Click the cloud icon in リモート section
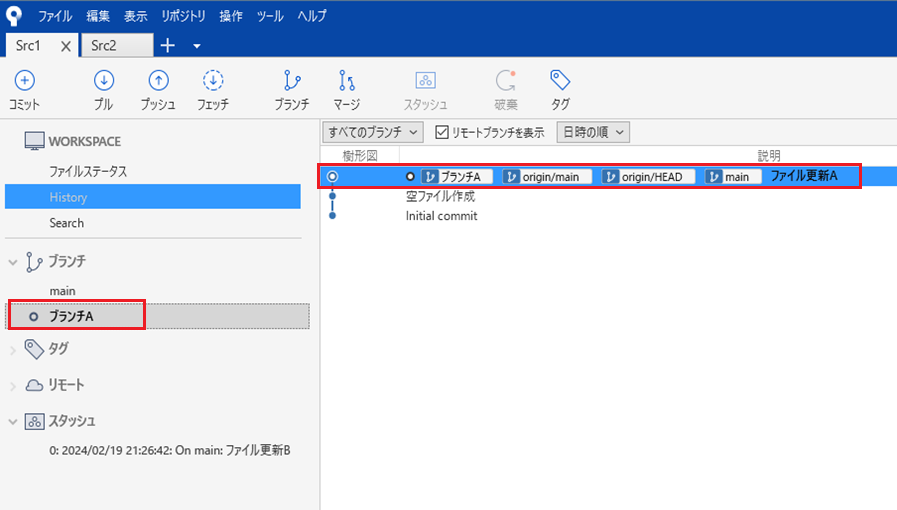This screenshot has height=510, width=897. pyautogui.click(x=34, y=385)
